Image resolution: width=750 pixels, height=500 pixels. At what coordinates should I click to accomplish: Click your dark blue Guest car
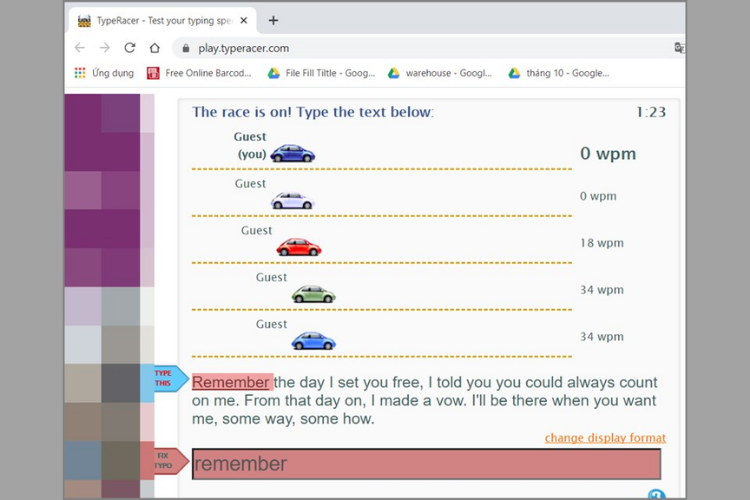pos(293,154)
